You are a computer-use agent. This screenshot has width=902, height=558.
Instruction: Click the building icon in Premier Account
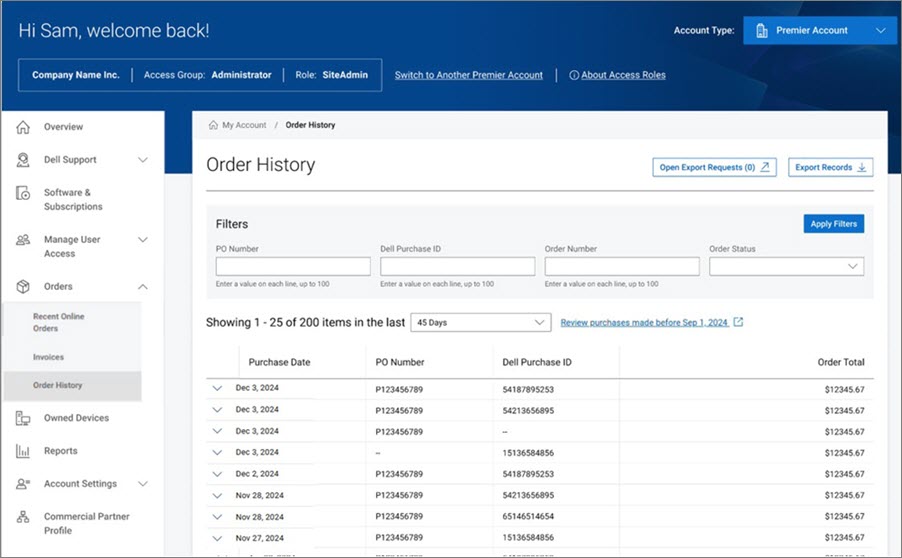coord(762,30)
